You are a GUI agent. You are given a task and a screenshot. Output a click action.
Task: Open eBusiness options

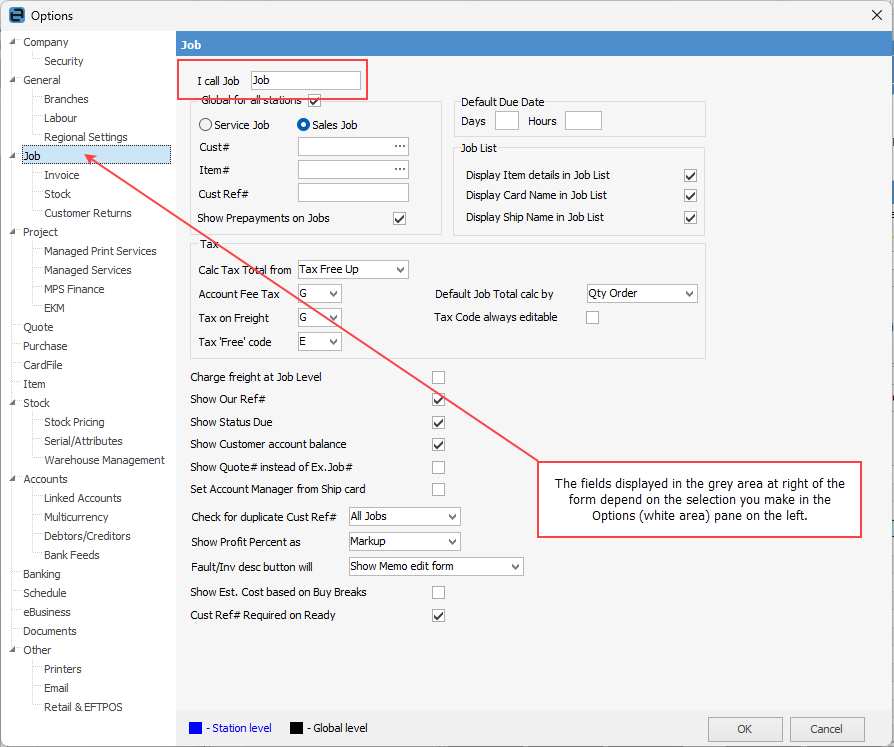tap(47, 612)
